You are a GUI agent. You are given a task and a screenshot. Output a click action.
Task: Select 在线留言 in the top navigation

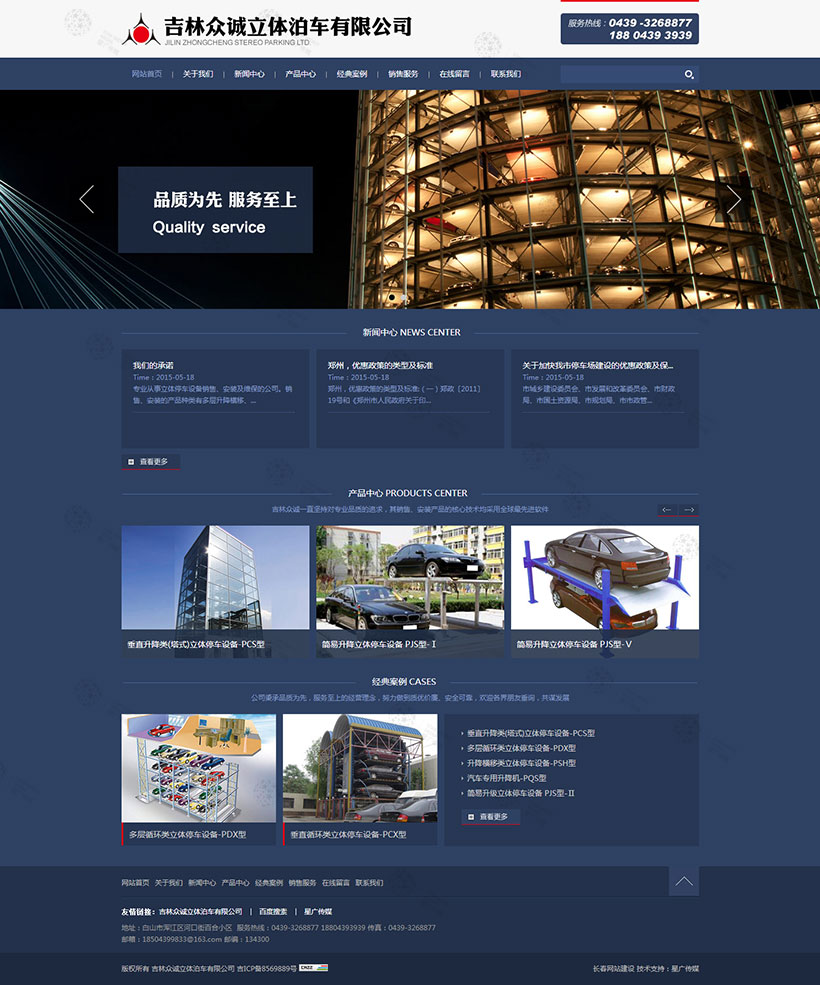click(x=454, y=74)
